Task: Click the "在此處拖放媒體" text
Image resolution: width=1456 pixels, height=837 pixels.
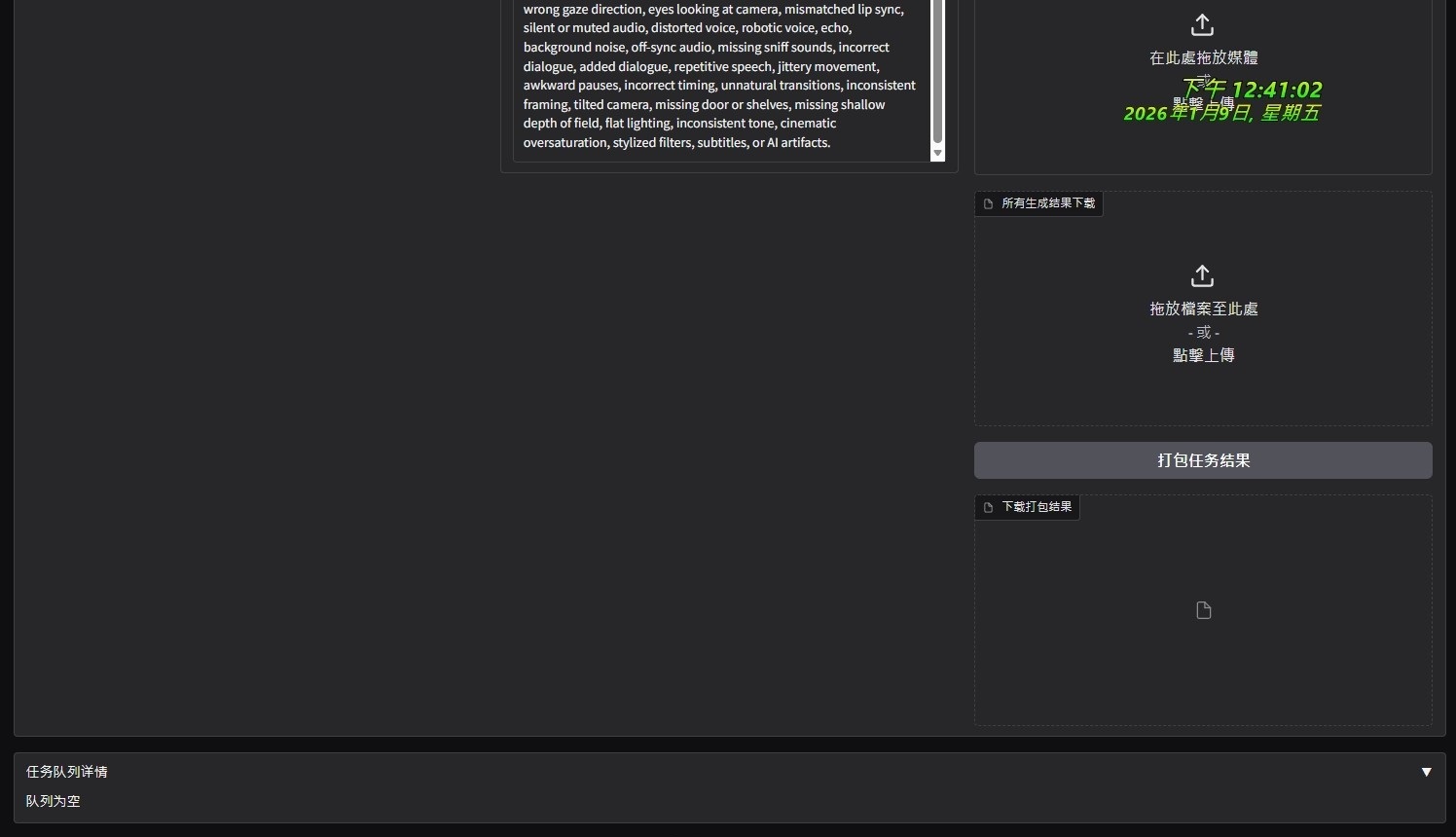Action: point(1204,57)
